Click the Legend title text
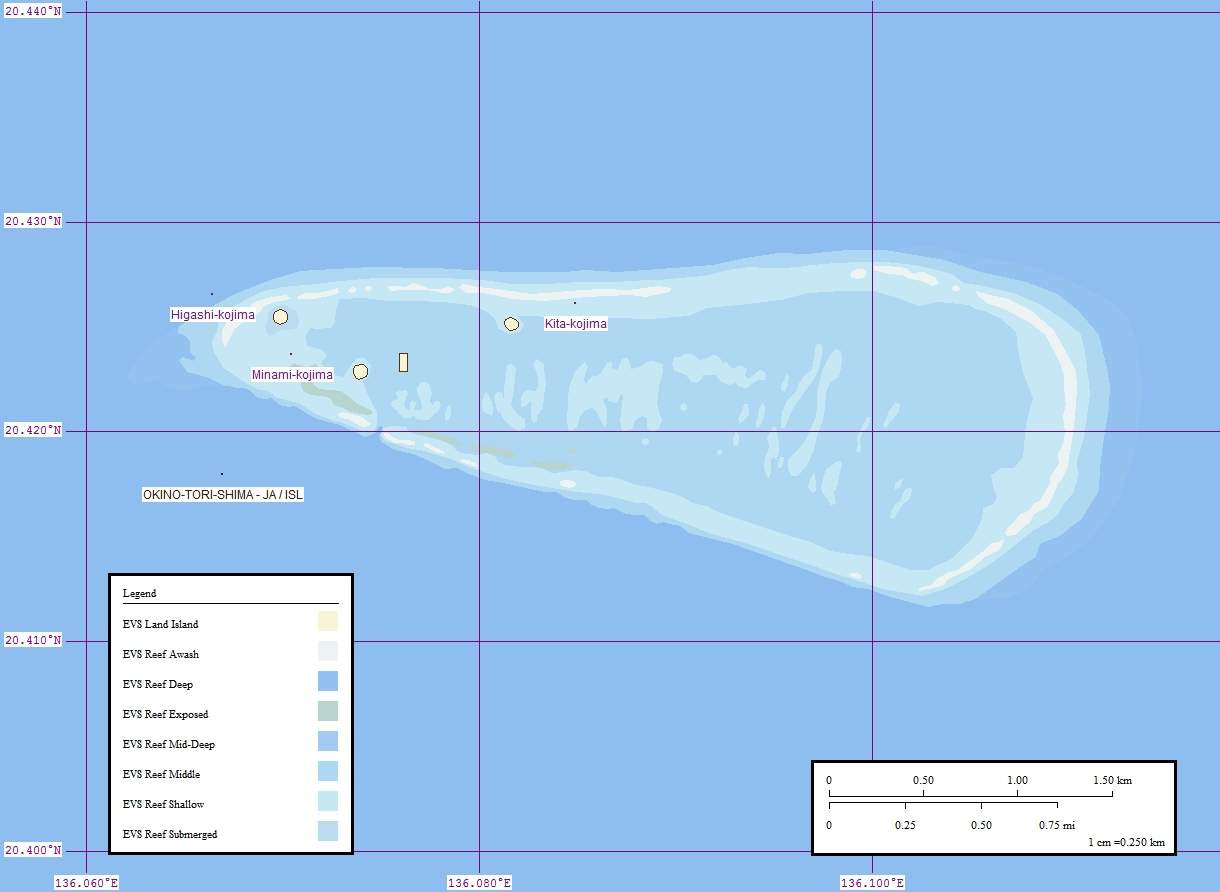The height and width of the screenshot is (892, 1220). (139, 593)
